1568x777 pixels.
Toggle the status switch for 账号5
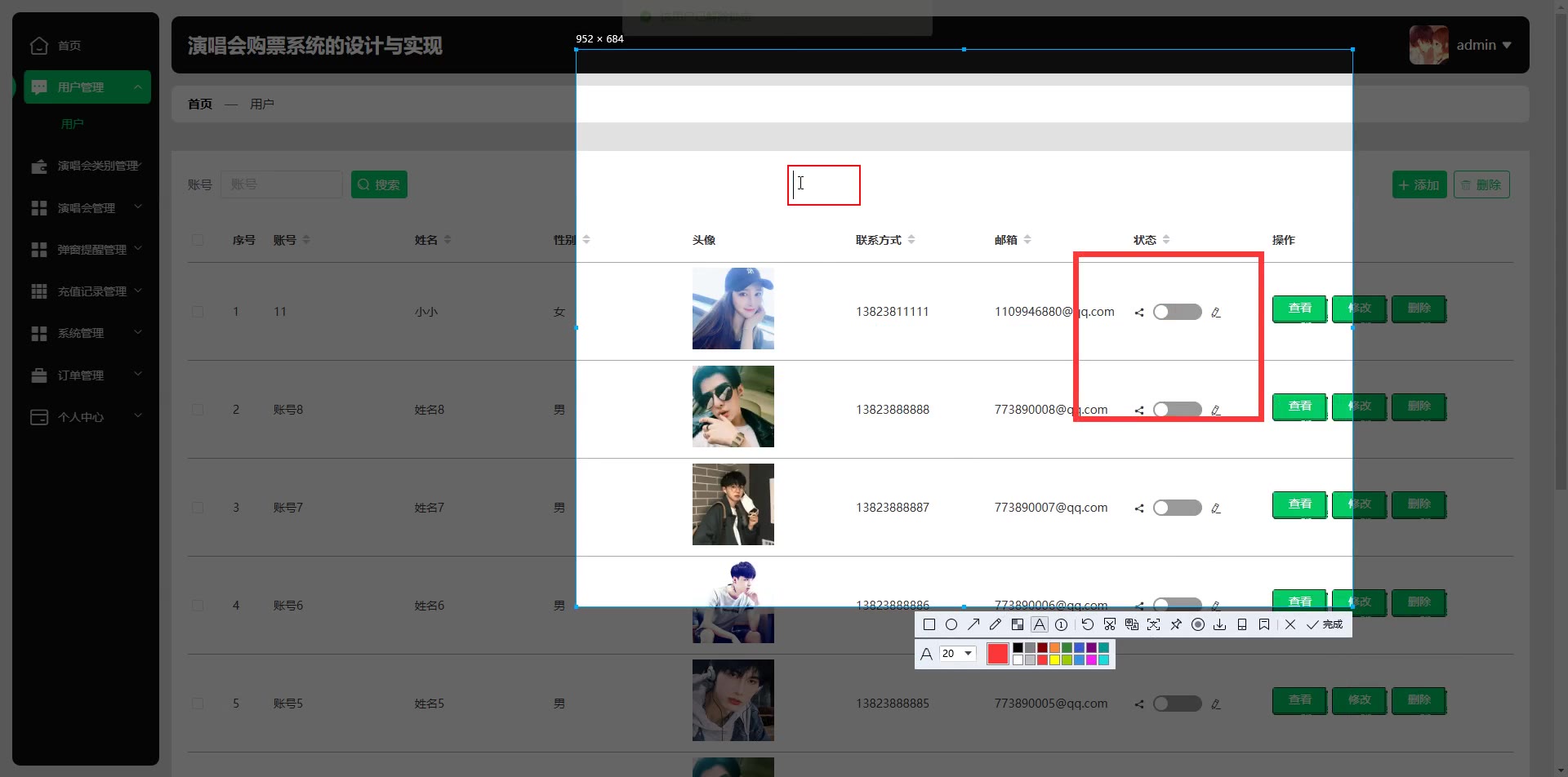pyautogui.click(x=1178, y=704)
